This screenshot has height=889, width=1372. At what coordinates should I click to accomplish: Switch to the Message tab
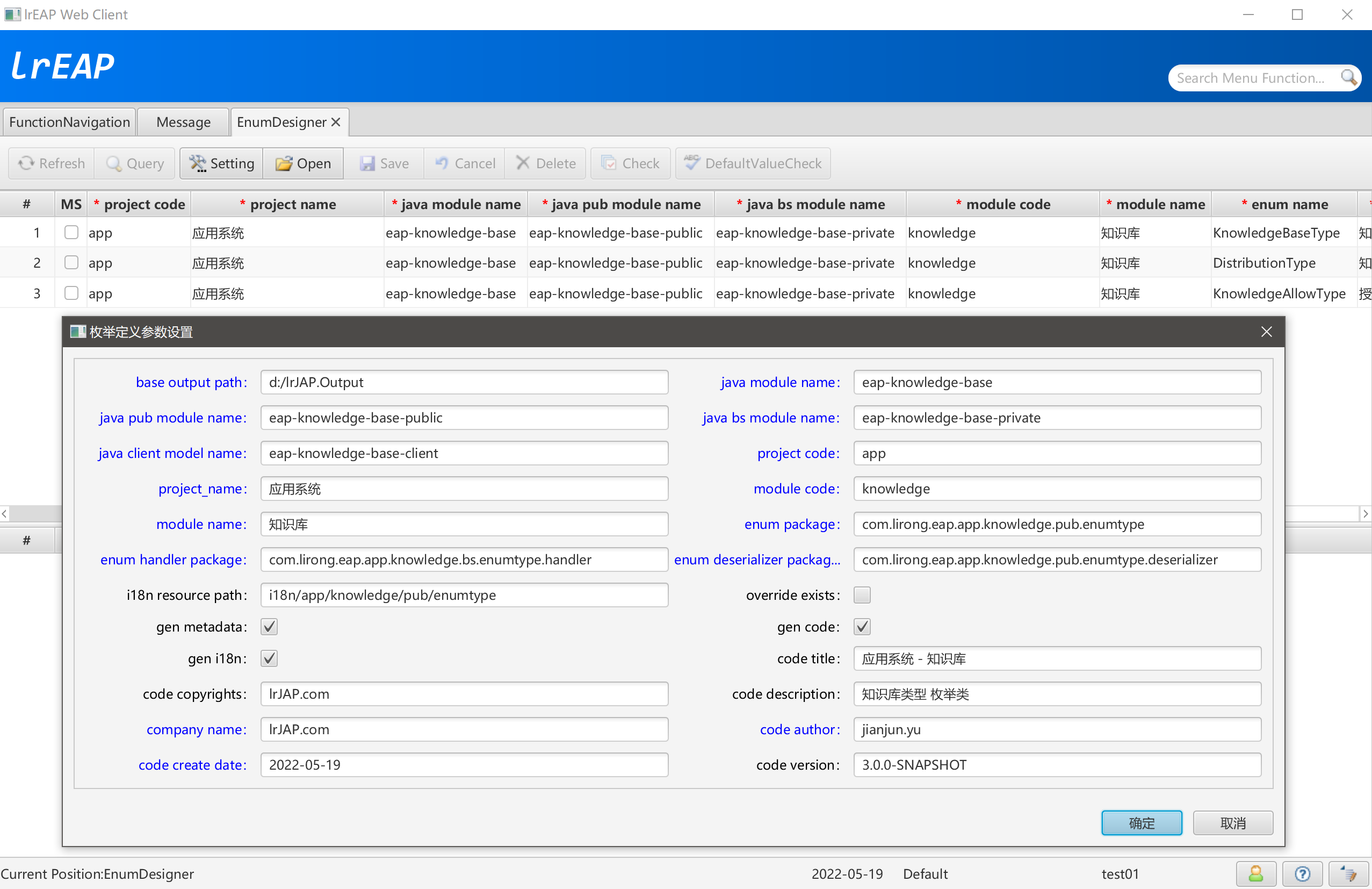click(x=183, y=123)
